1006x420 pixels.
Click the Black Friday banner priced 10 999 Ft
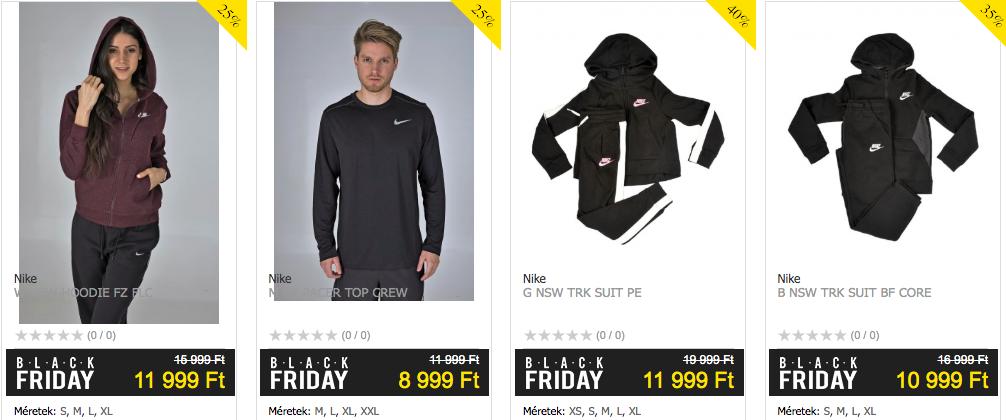(883, 372)
